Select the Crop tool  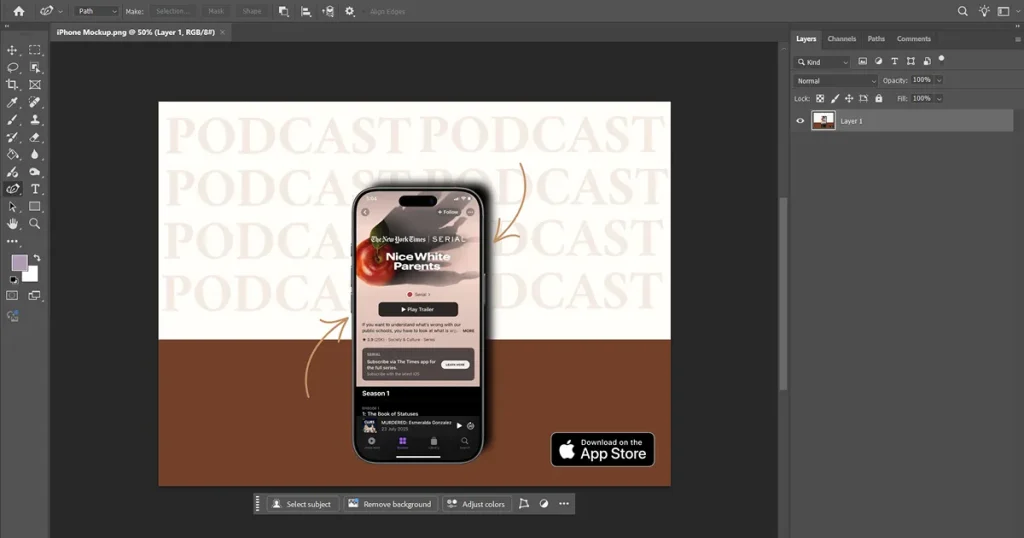12,84
